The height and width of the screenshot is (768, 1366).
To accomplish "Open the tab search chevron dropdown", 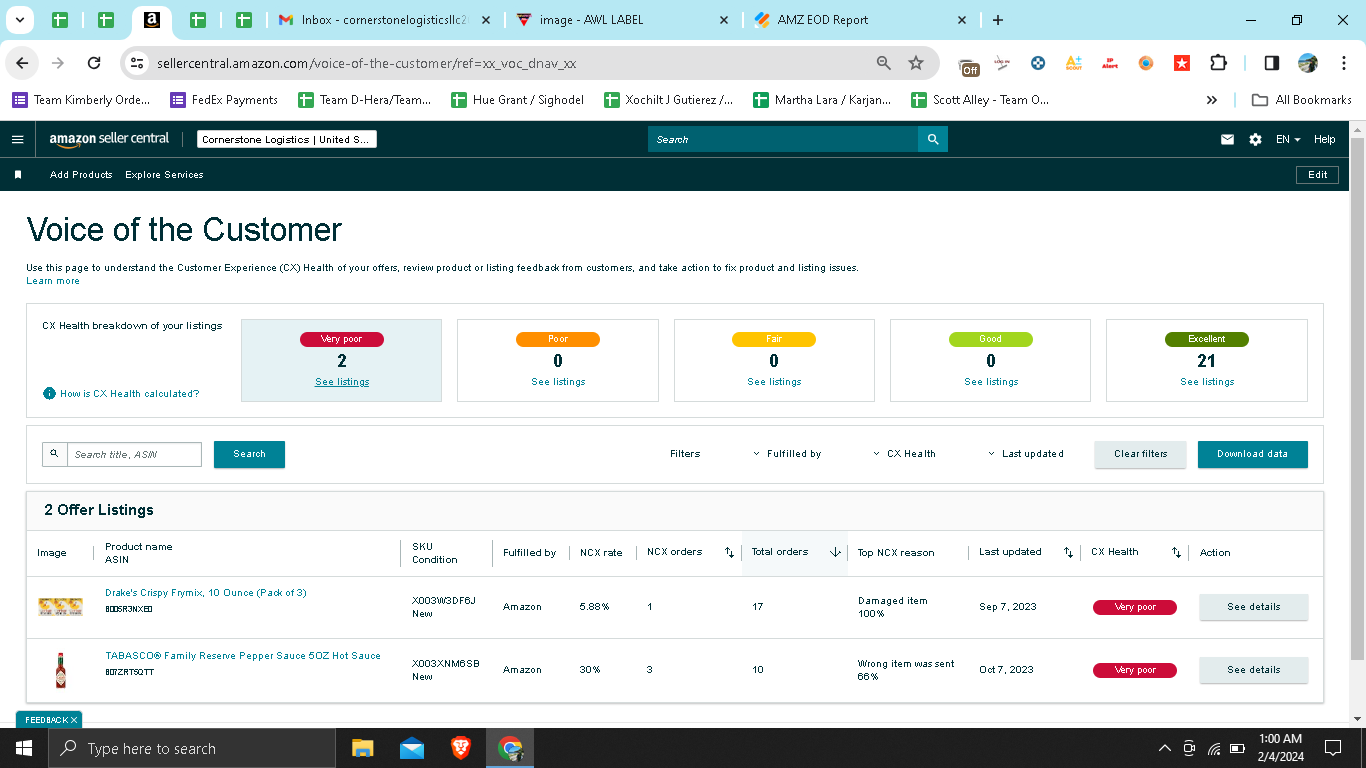I will pyautogui.click(x=19, y=20).
